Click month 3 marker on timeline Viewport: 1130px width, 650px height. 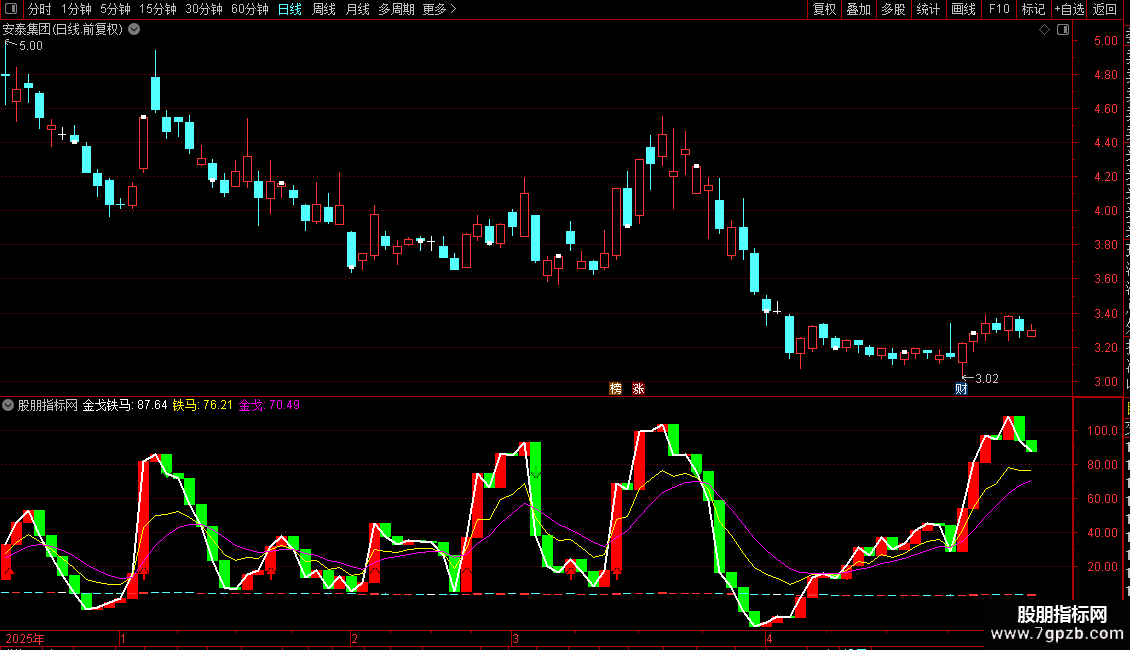point(515,638)
